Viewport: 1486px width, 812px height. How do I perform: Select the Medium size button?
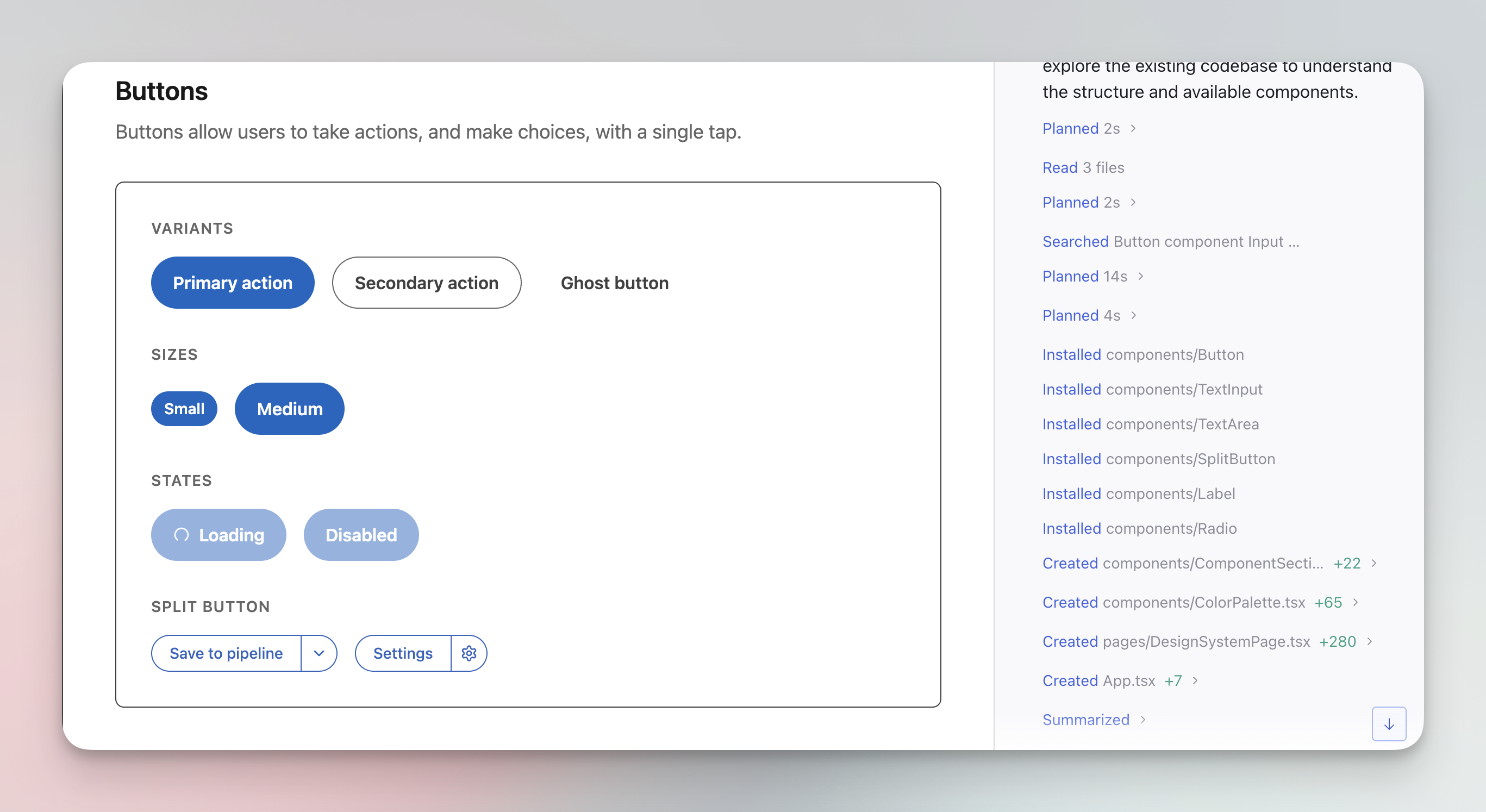click(289, 408)
